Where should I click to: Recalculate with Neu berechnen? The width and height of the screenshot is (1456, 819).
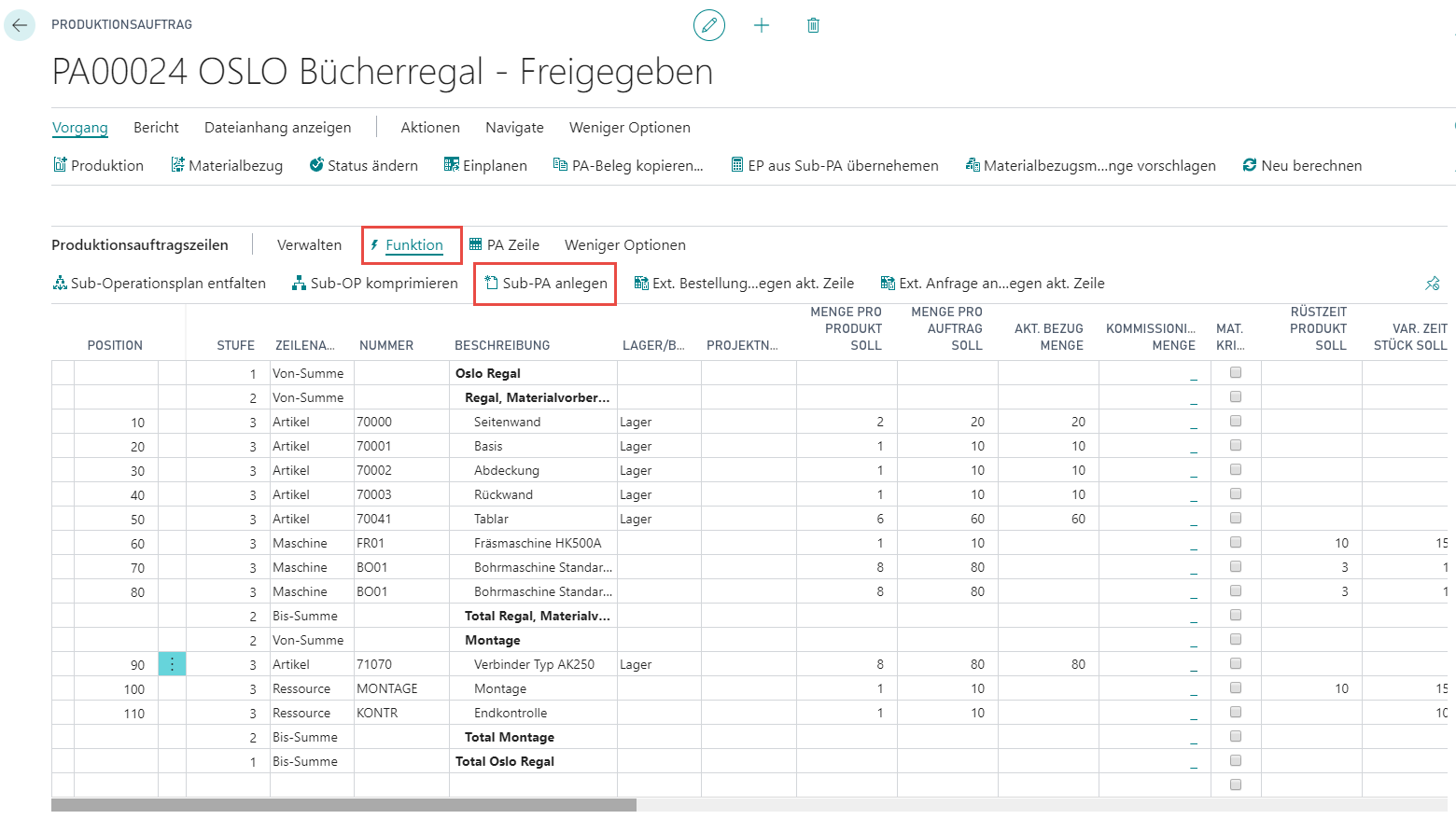pyautogui.click(x=1302, y=165)
